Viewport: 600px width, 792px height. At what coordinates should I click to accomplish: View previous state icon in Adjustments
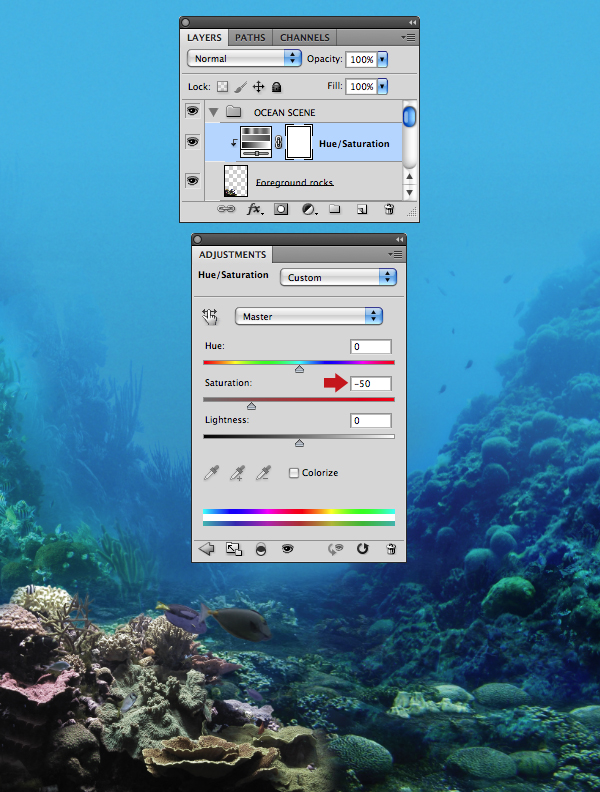(x=335, y=549)
